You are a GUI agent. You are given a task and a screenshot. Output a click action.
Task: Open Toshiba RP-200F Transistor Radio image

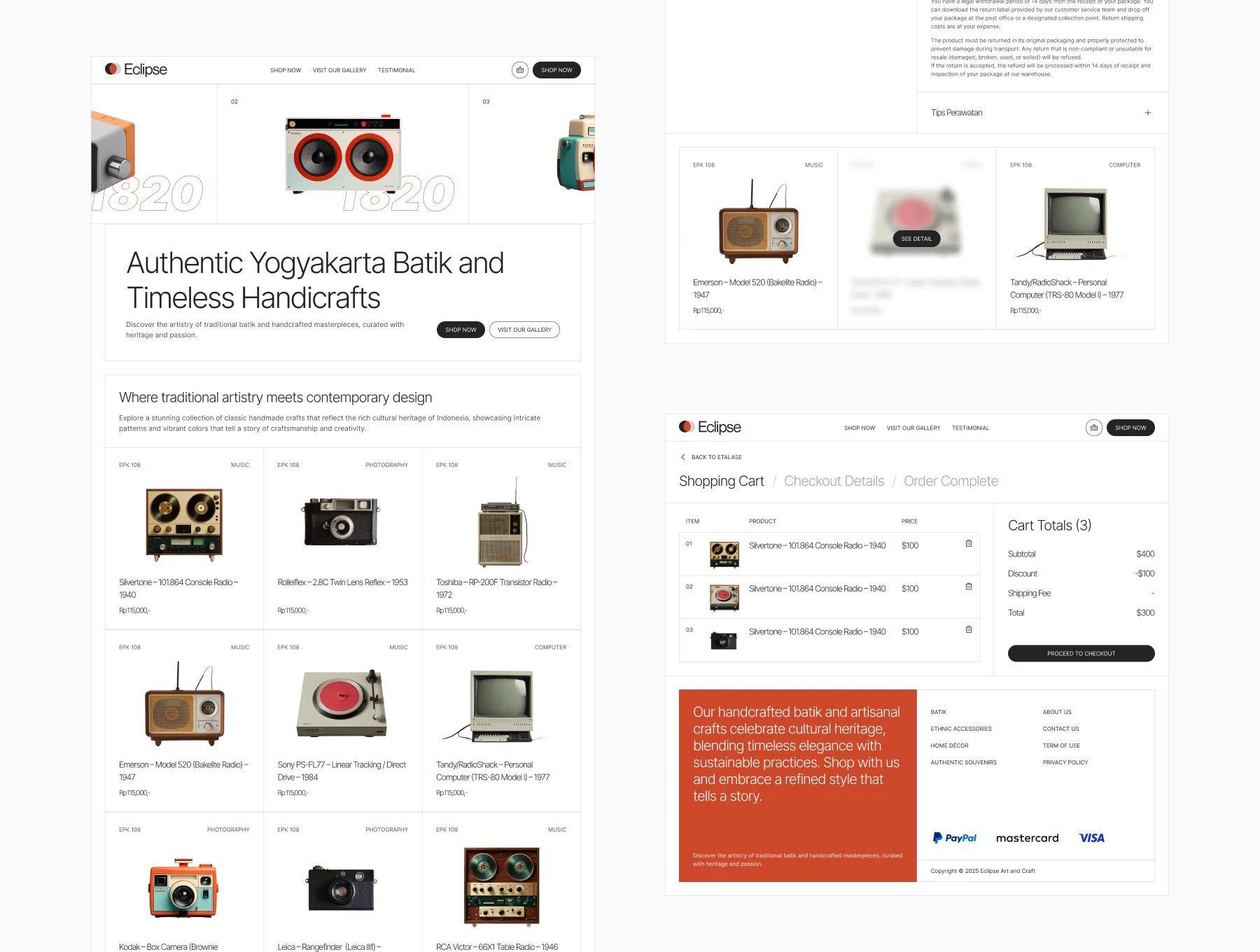click(503, 522)
